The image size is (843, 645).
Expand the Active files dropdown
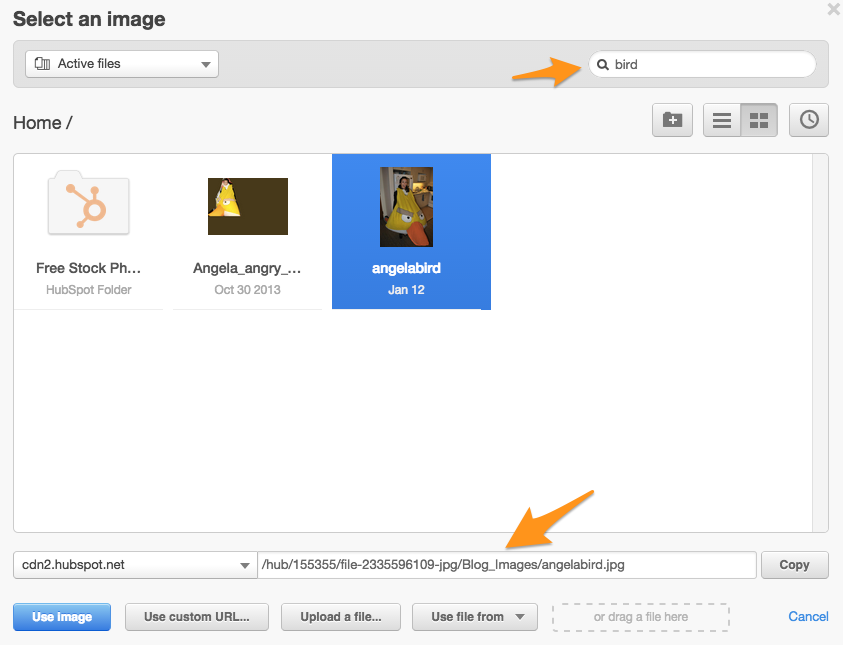(x=122, y=64)
